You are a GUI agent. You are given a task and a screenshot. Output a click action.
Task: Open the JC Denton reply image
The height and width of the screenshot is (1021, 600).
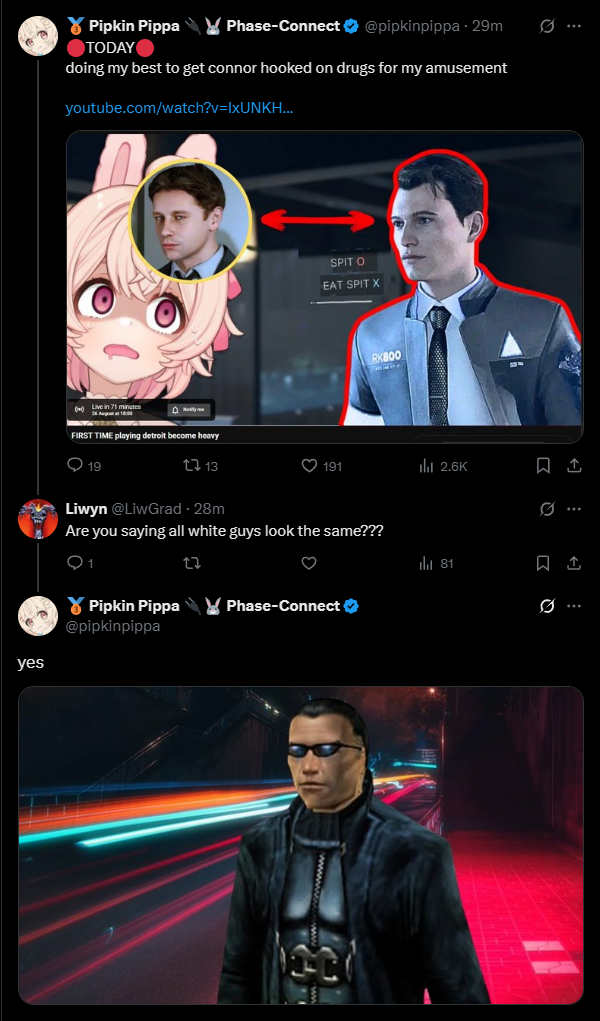[x=300, y=845]
